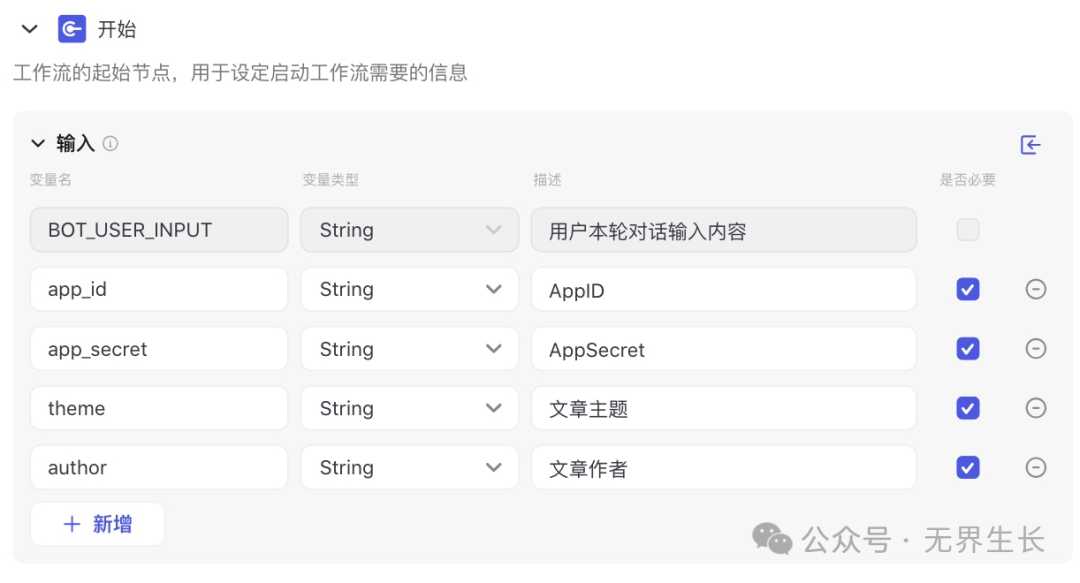Delete the app_secret variable row
Screen dimensions: 1080x583
pyautogui.click(x=1036, y=349)
